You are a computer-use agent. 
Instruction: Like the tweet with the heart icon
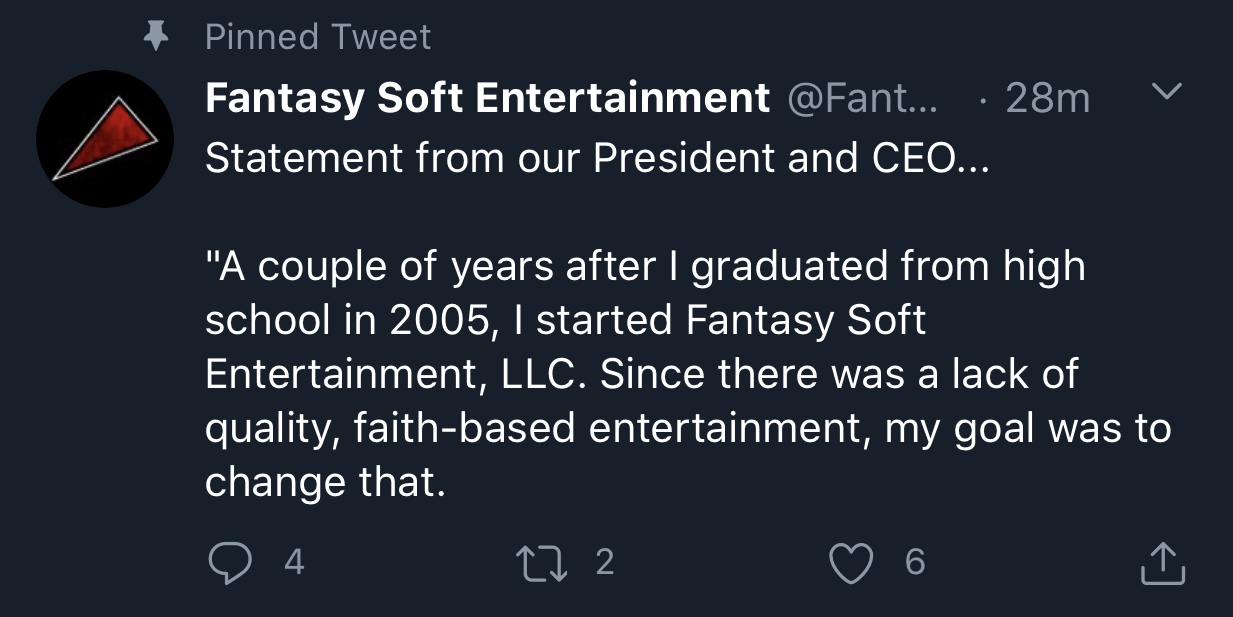pyautogui.click(x=853, y=563)
